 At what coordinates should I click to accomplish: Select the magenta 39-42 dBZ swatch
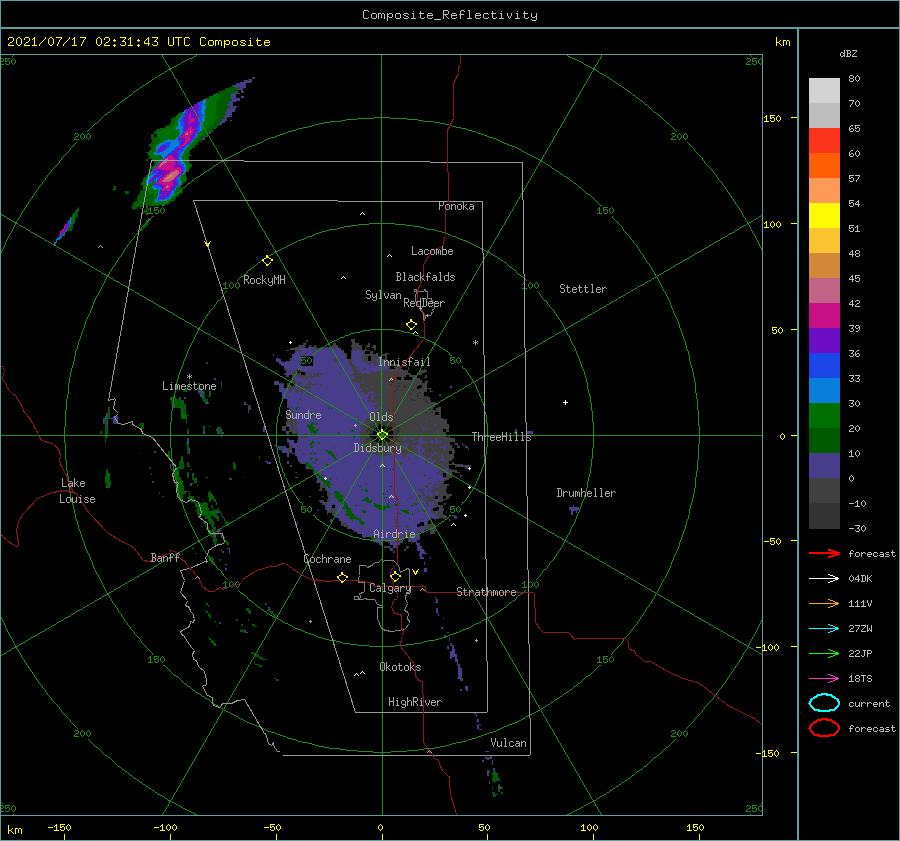click(x=824, y=316)
